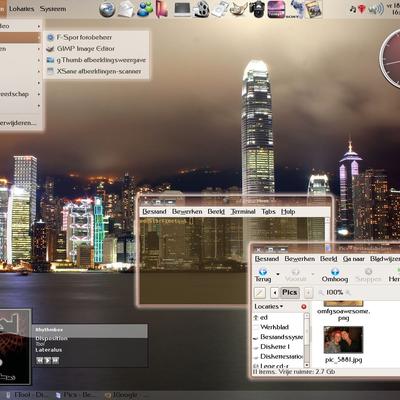Open Terminal menu in terminal window
400x400 pixels.
click(243, 212)
